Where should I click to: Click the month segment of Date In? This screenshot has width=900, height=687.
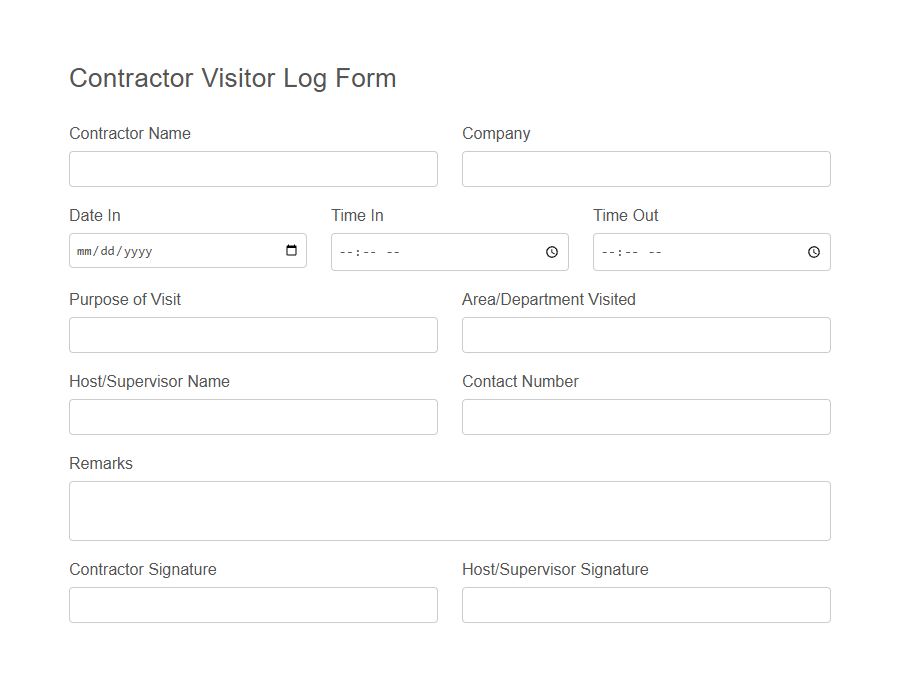87,251
